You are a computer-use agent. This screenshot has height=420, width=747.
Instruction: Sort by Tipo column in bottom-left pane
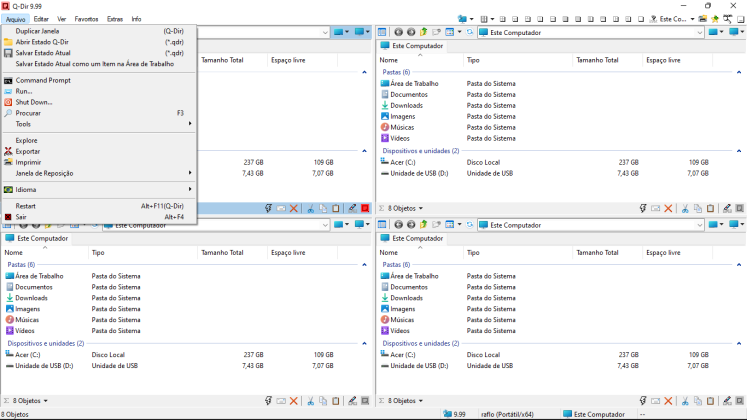click(x=143, y=253)
